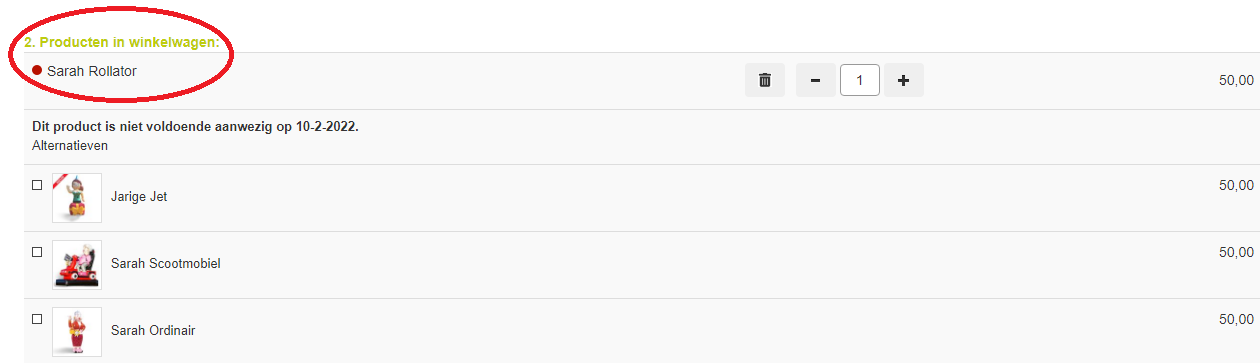Click the '2. Producten in winkelwagen' heading
The width and height of the screenshot is (1260, 364).
[x=121, y=44]
